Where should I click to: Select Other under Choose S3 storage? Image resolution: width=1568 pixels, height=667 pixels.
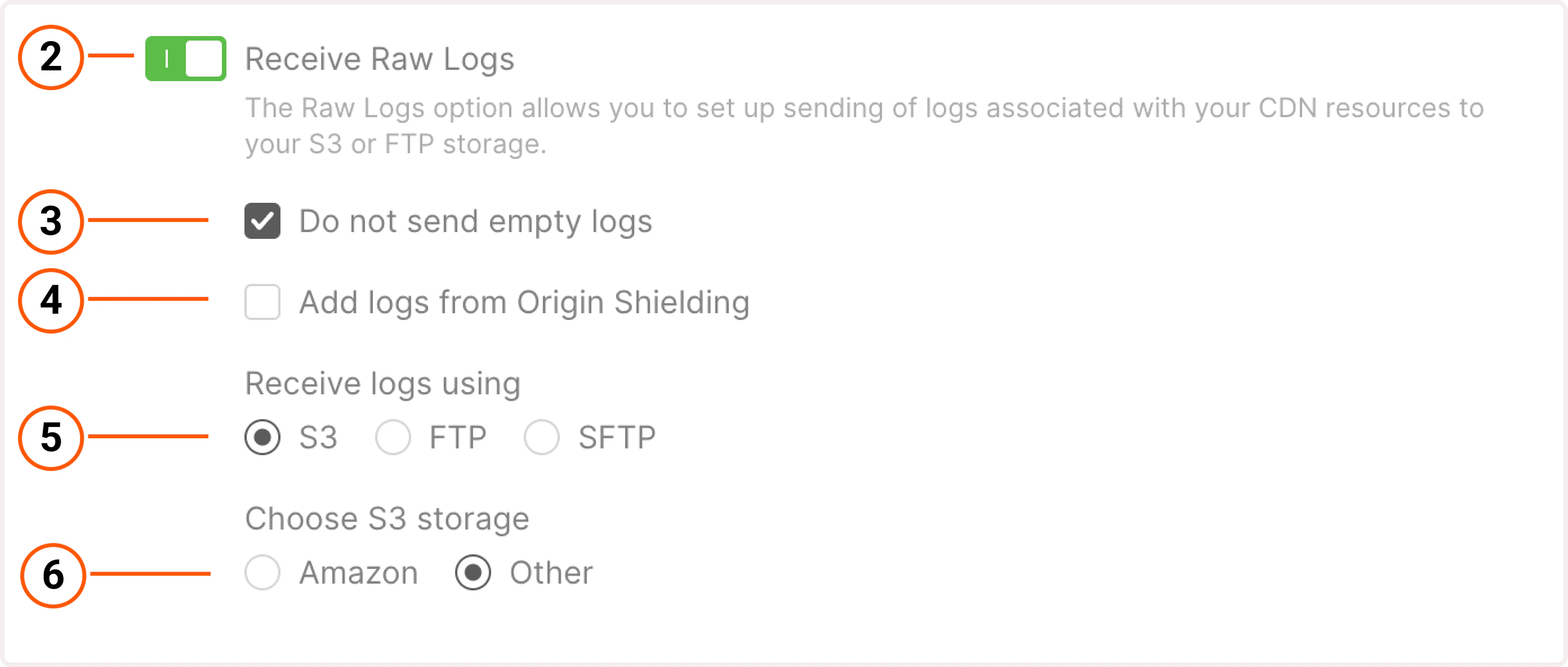pos(474,572)
